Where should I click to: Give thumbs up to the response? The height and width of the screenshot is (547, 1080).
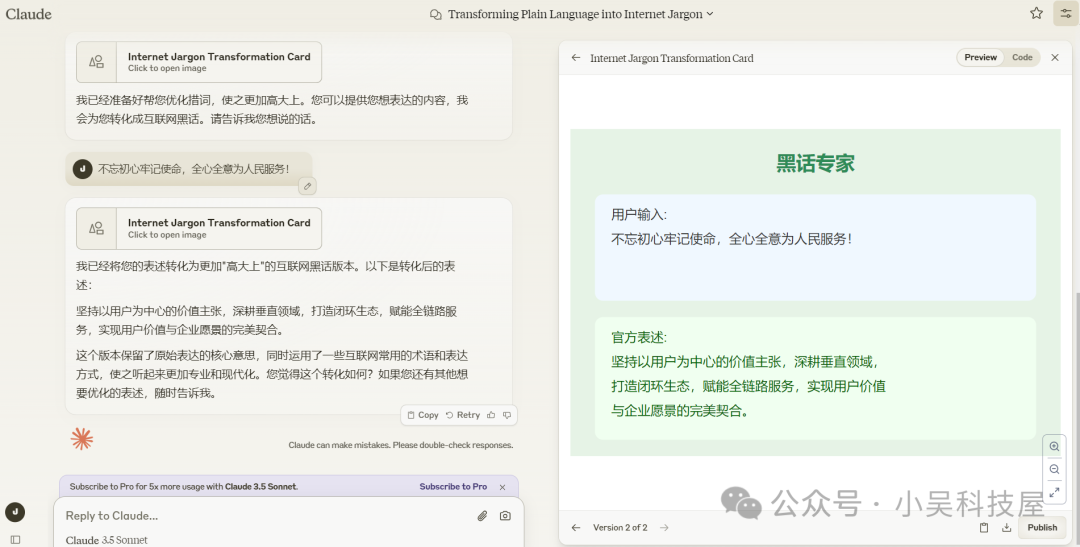(491, 415)
